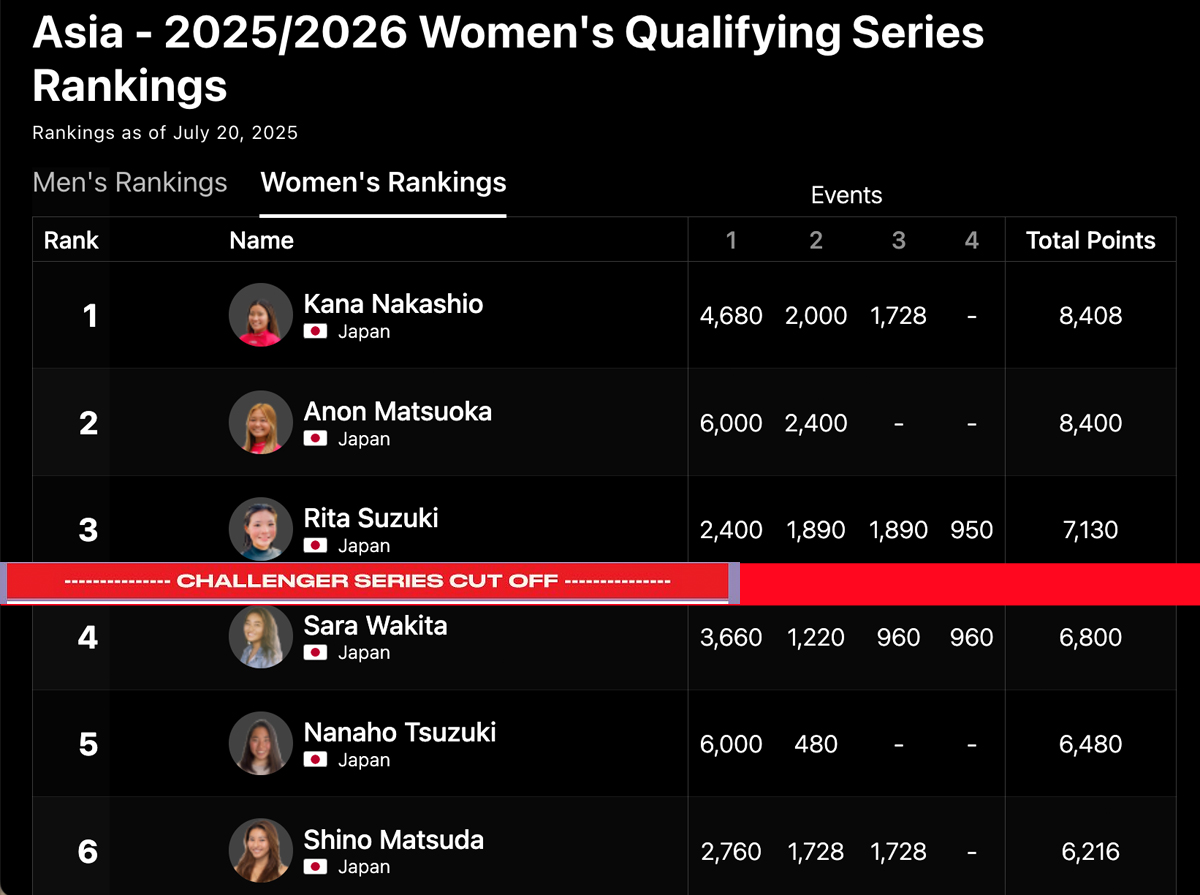Viewport: 1200px width, 895px height.
Task: Click the Total Points column header
Action: point(1090,241)
